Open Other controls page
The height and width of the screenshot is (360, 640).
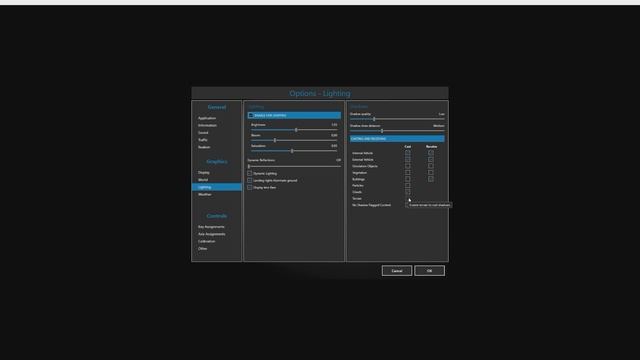[x=202, y=249]
